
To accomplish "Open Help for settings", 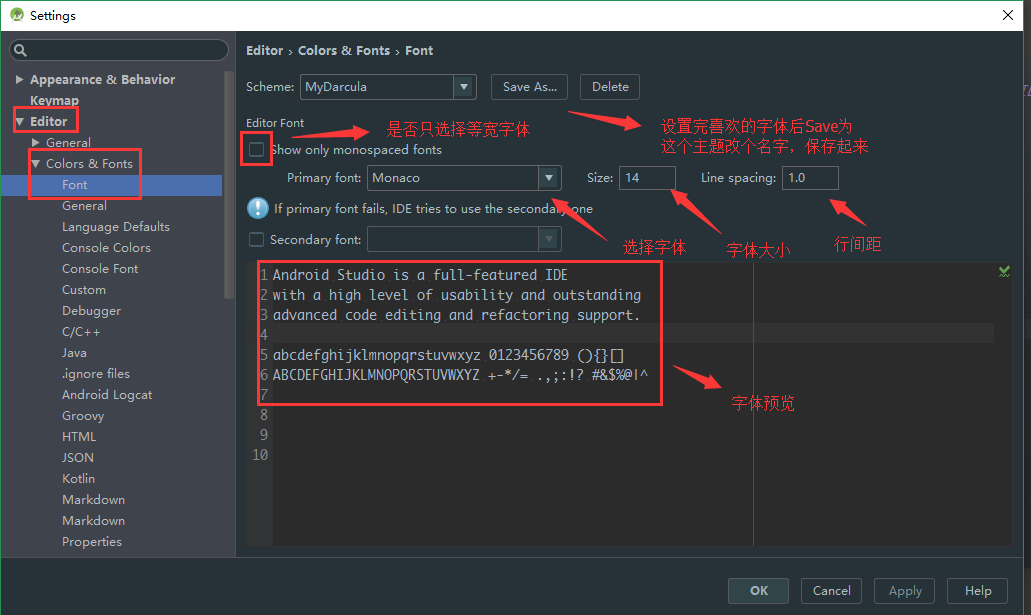I will 978,591.
